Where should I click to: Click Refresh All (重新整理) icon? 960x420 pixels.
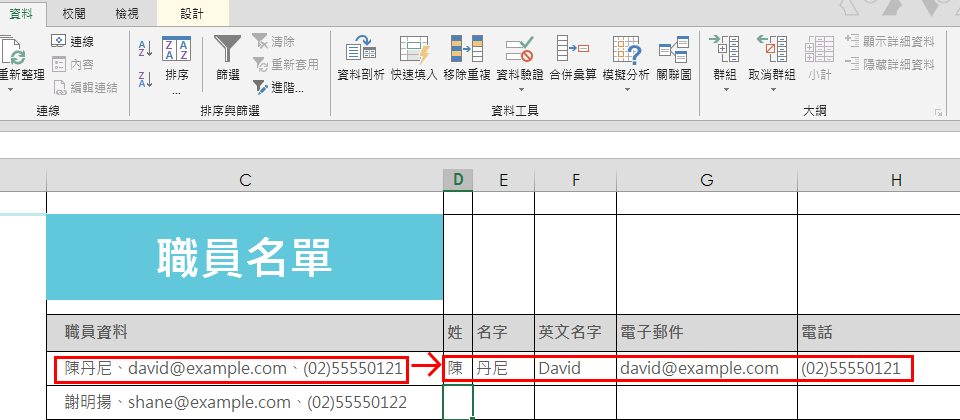(x=12, y=50)
